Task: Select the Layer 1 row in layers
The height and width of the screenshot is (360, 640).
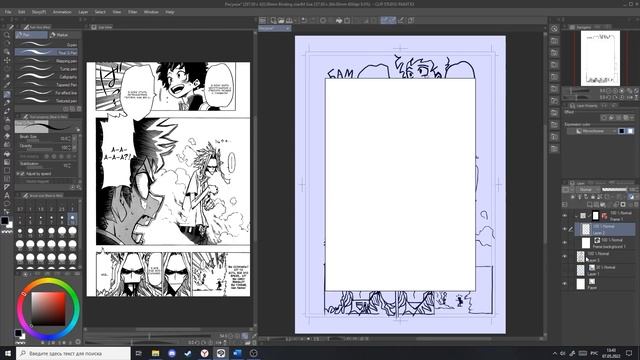Action: tap(606, 270)
